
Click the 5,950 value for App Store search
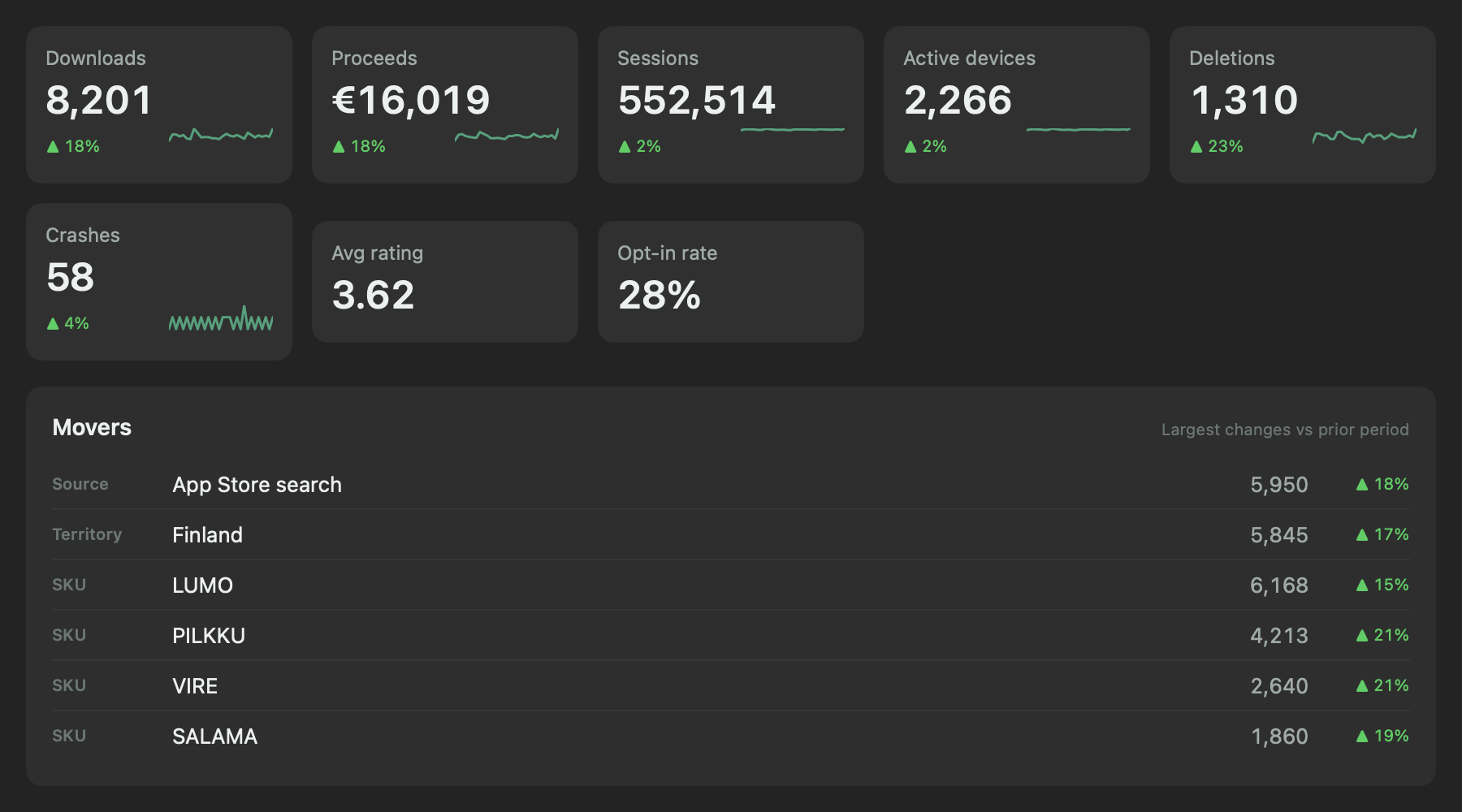click(1278, 485)
